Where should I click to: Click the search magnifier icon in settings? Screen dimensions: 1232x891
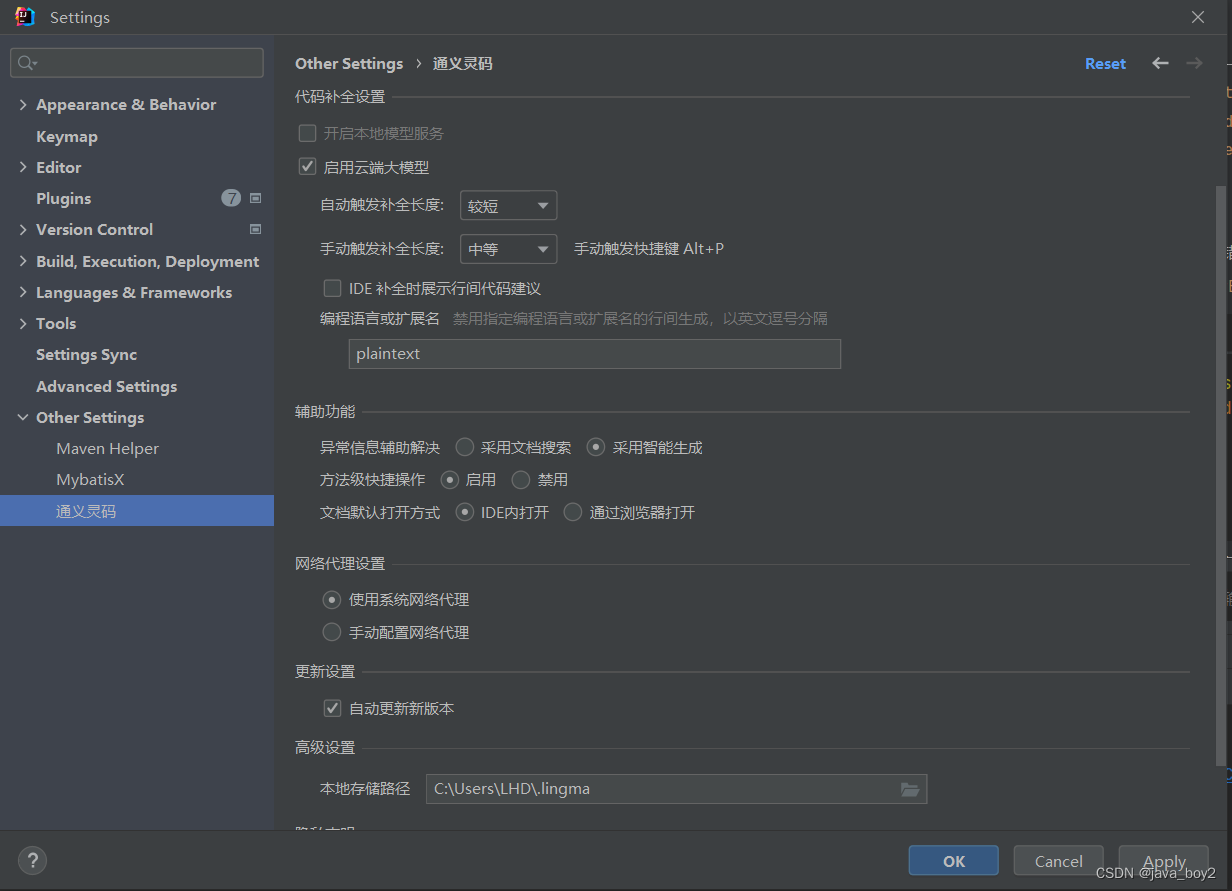26,63
